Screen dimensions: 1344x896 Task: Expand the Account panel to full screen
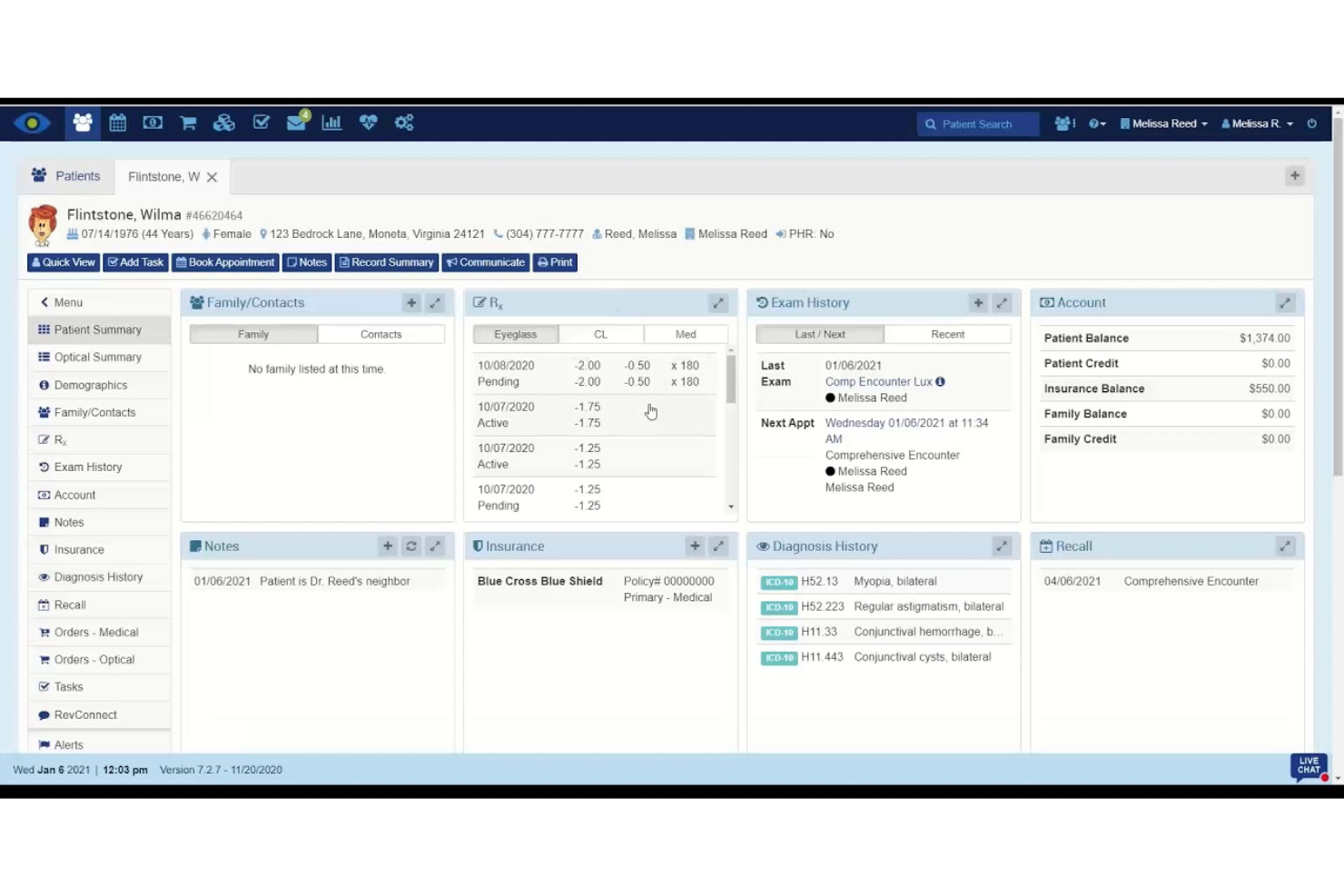[x=1286, y=302]
